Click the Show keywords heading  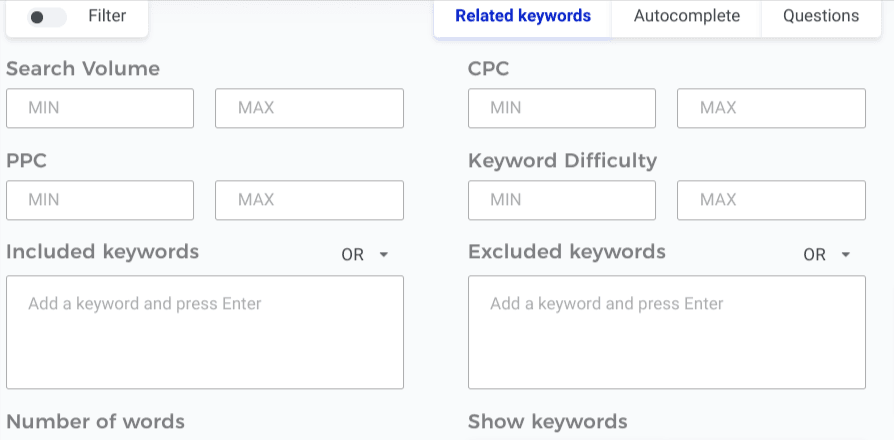pyautogui.click(x=548, y=421)
